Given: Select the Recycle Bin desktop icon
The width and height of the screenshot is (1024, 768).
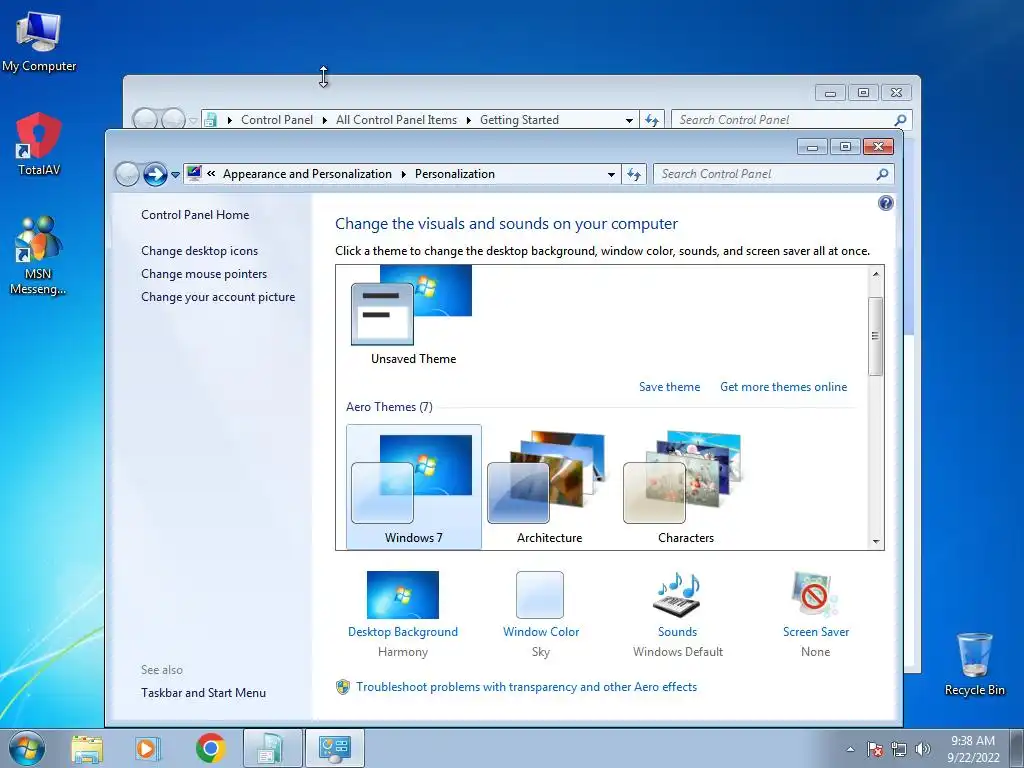Looking at the screenshot, I should pyautogui.click(x=974, y=664).
